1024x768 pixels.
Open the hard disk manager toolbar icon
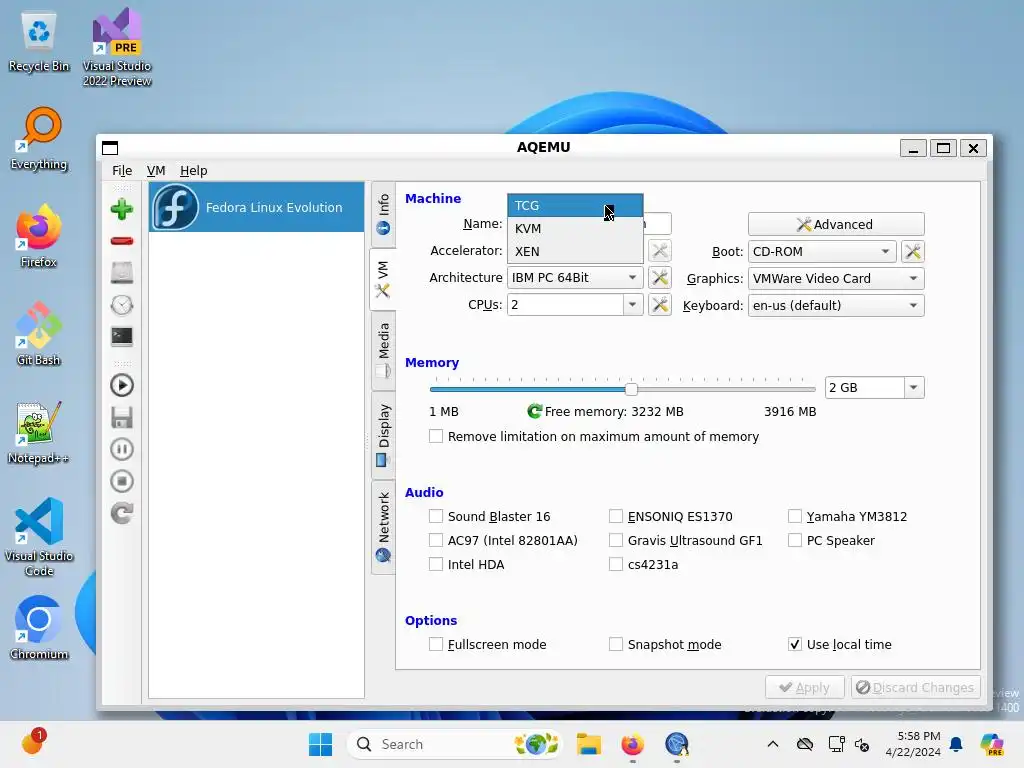coord(121,272)
